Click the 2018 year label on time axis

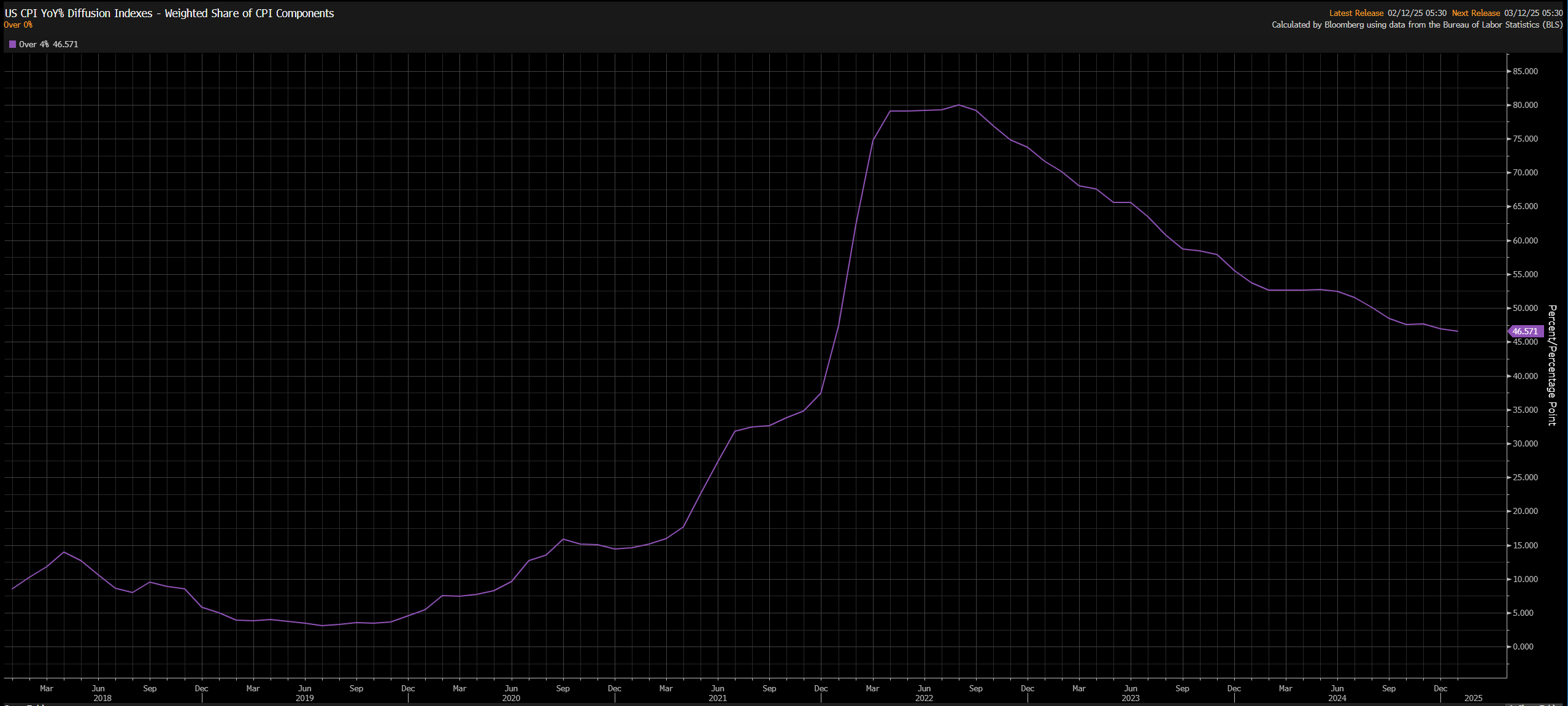(102, 698)
